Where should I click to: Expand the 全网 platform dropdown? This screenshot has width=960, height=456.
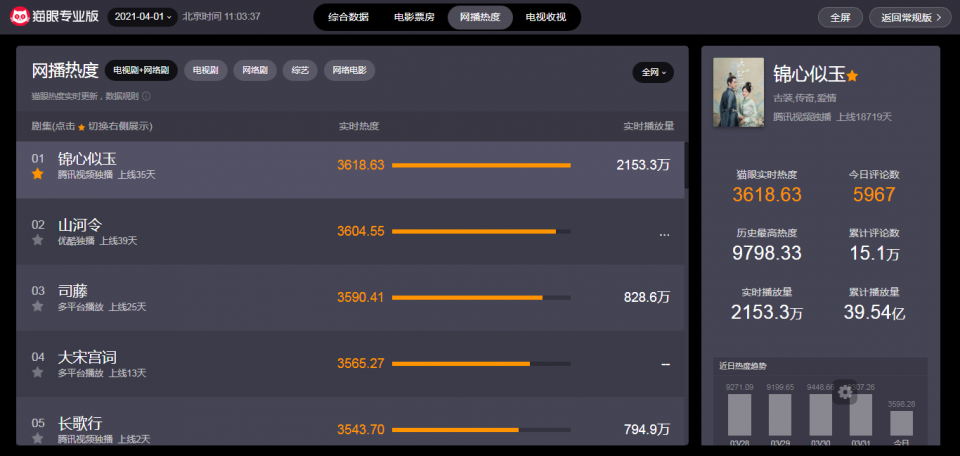click(653, 72)
